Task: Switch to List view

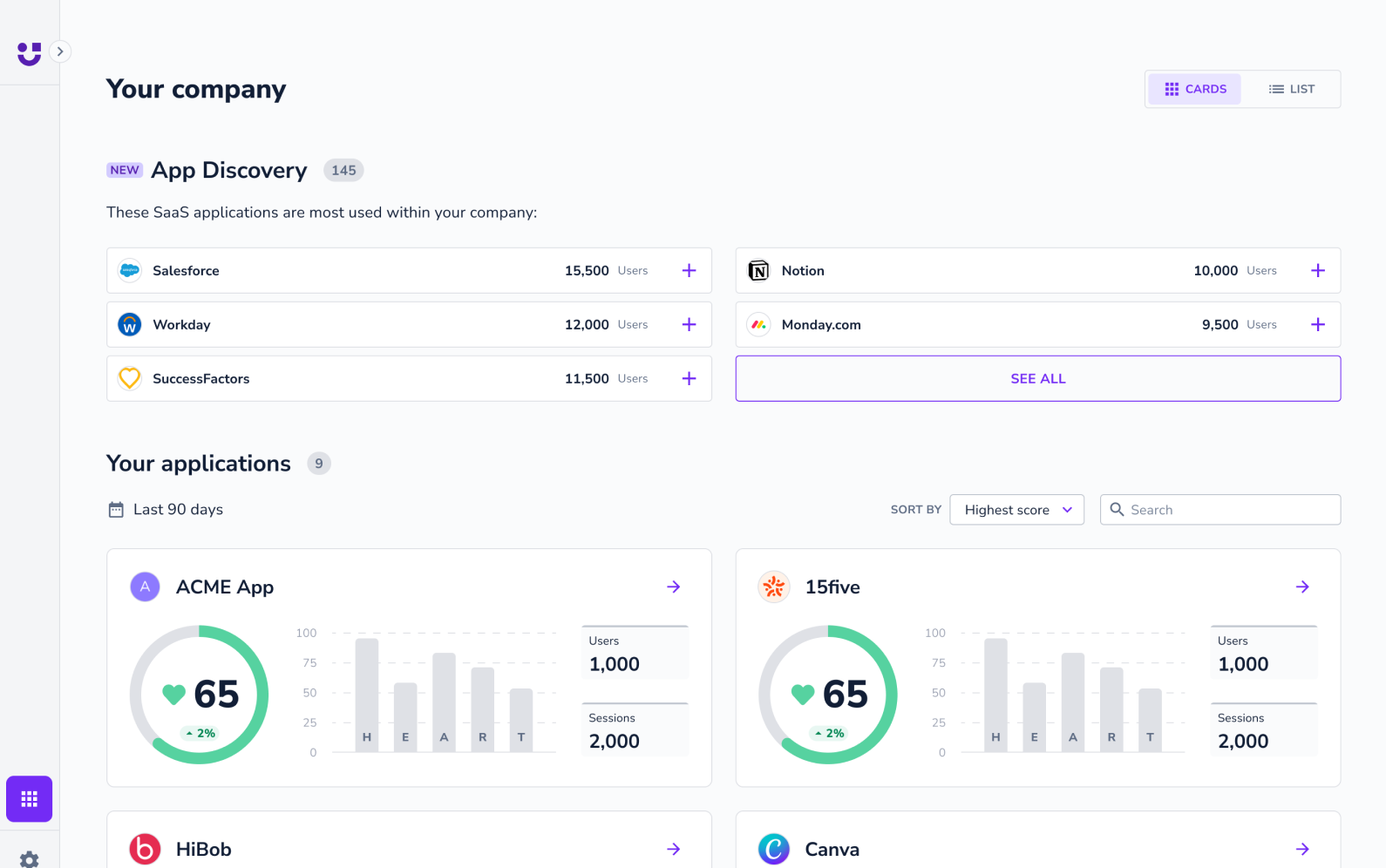Action: (x=1291, y=89)
